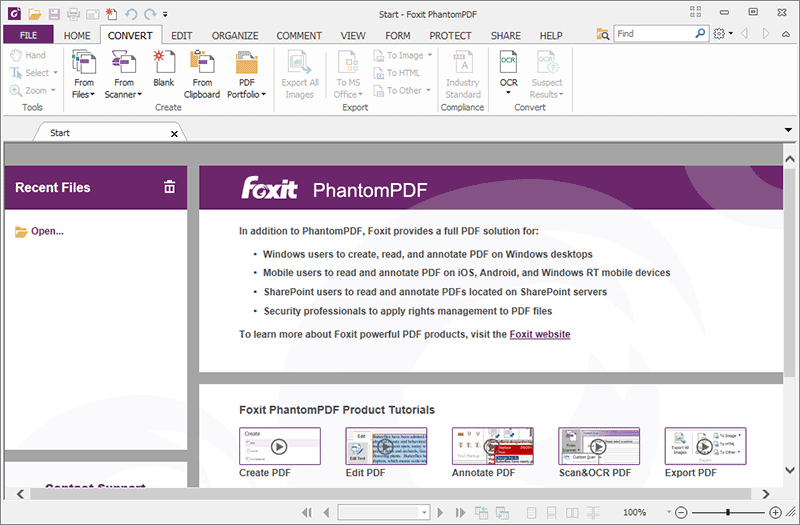This screenshot has height=525, width=800.
Task: Go to previous page arrow
Action: coord(327,512)
